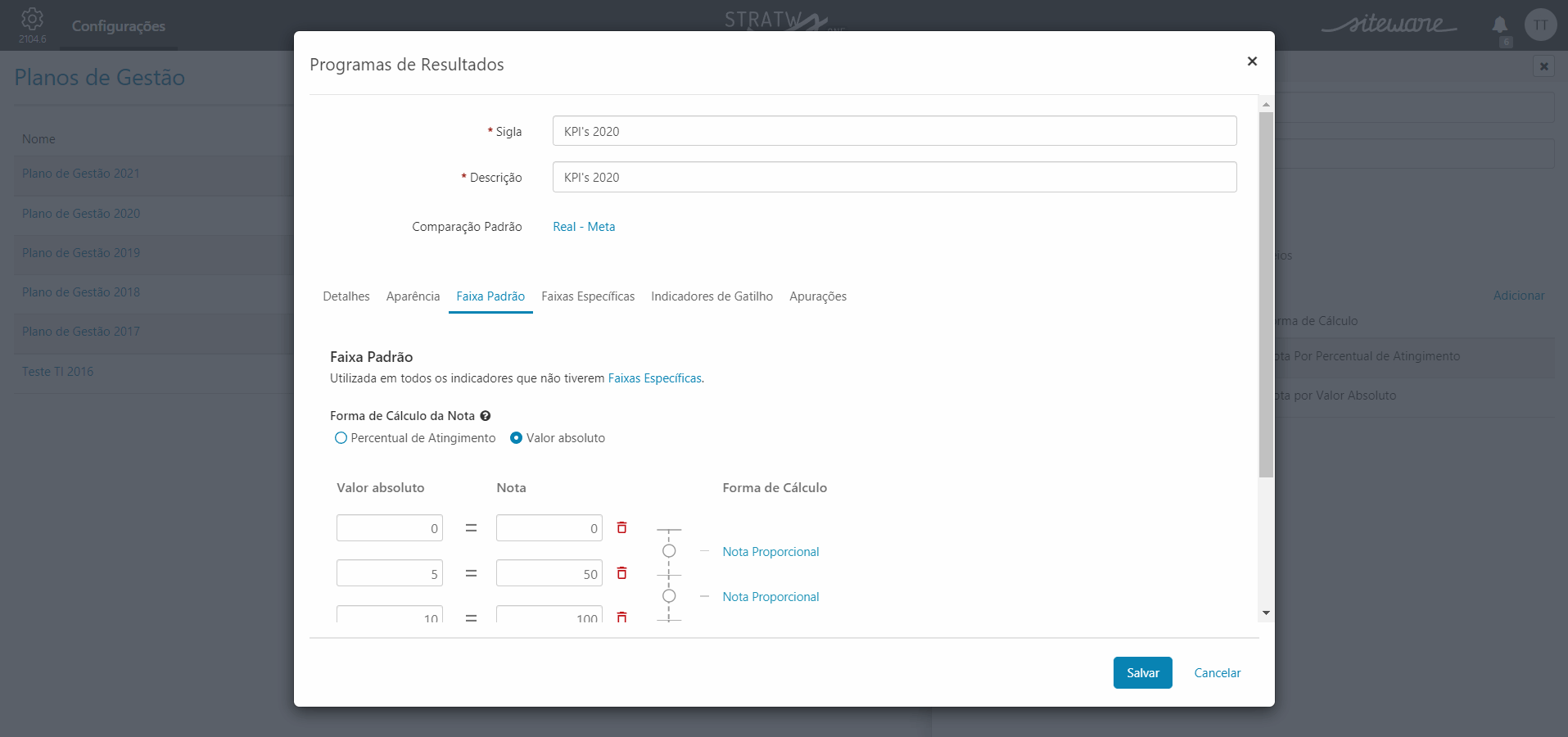Edit the Sigla input field
1568x737 pixels.
[x=894, y=131]
